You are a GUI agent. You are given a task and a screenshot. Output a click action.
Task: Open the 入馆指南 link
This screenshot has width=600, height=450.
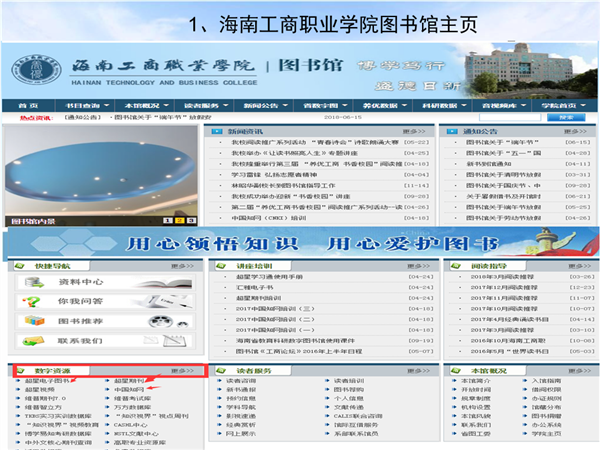coord(546,381)
